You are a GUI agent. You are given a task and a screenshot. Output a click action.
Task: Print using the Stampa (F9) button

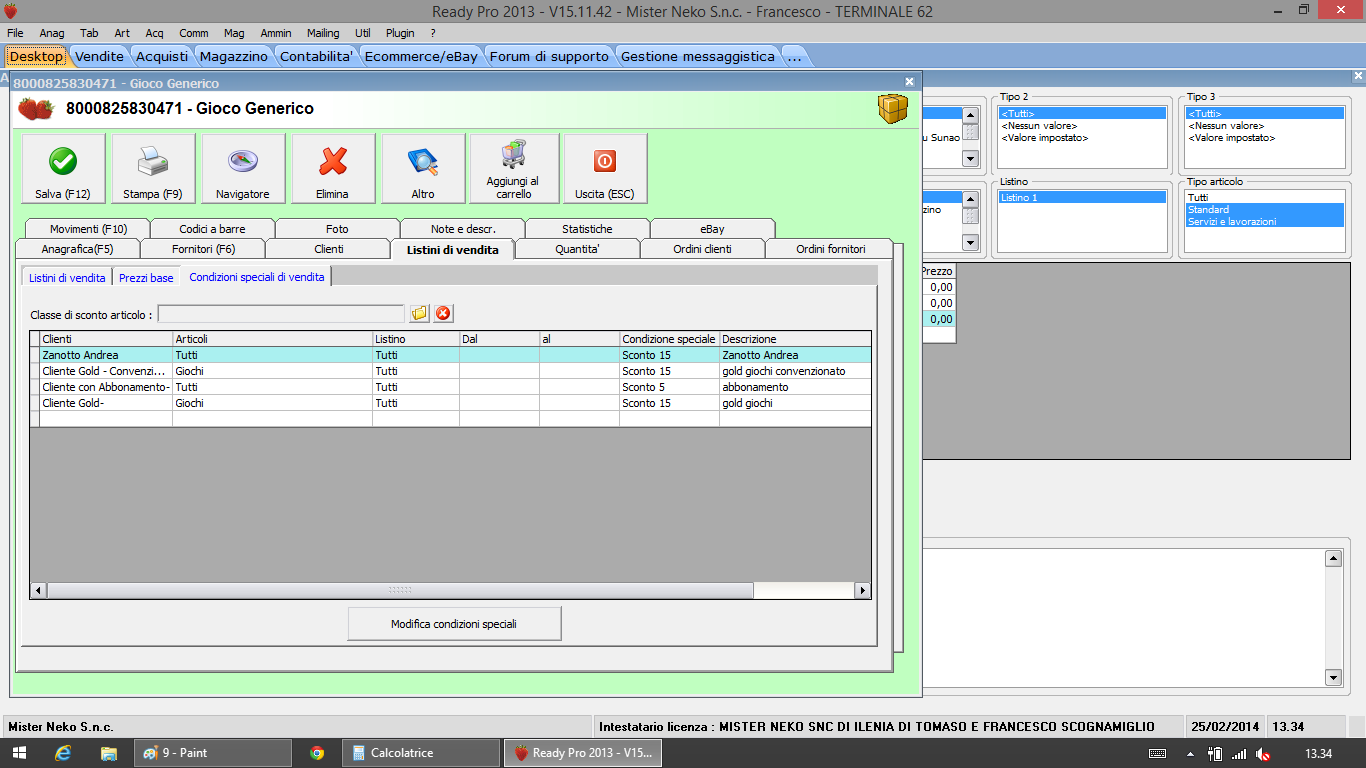pos(153,169)
